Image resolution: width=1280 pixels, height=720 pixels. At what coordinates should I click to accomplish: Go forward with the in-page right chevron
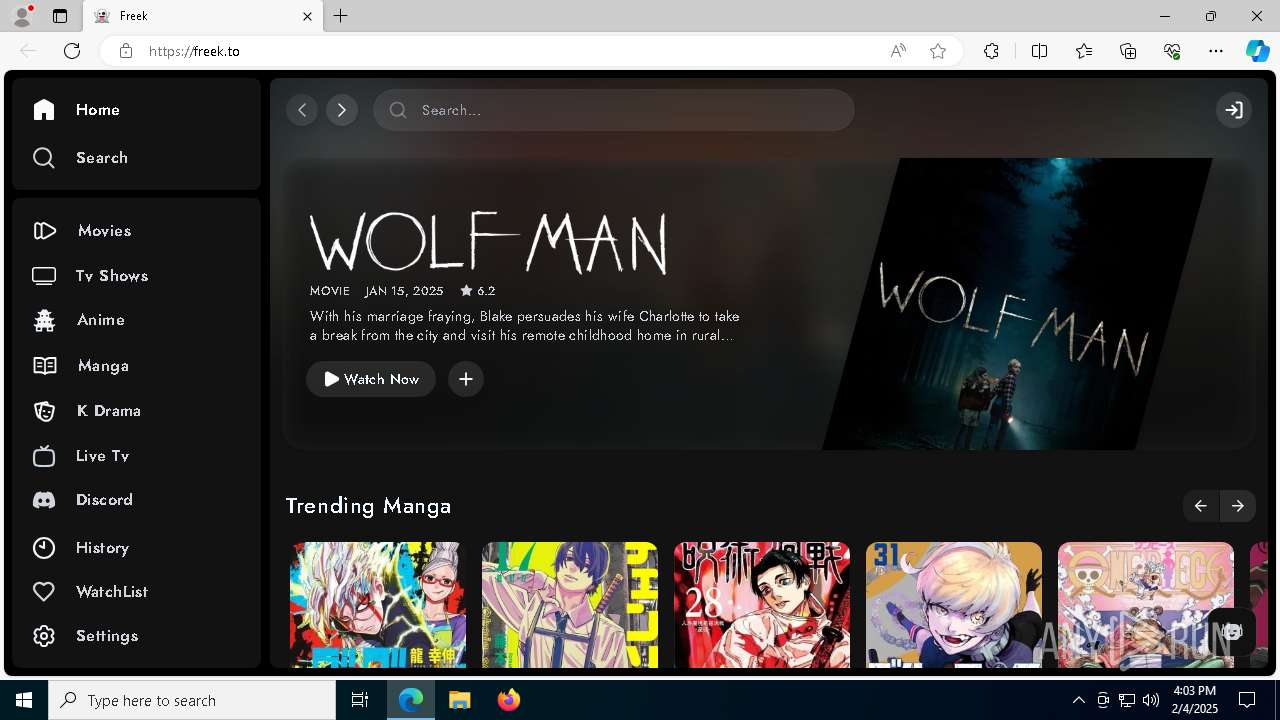[x=342, y=110]
